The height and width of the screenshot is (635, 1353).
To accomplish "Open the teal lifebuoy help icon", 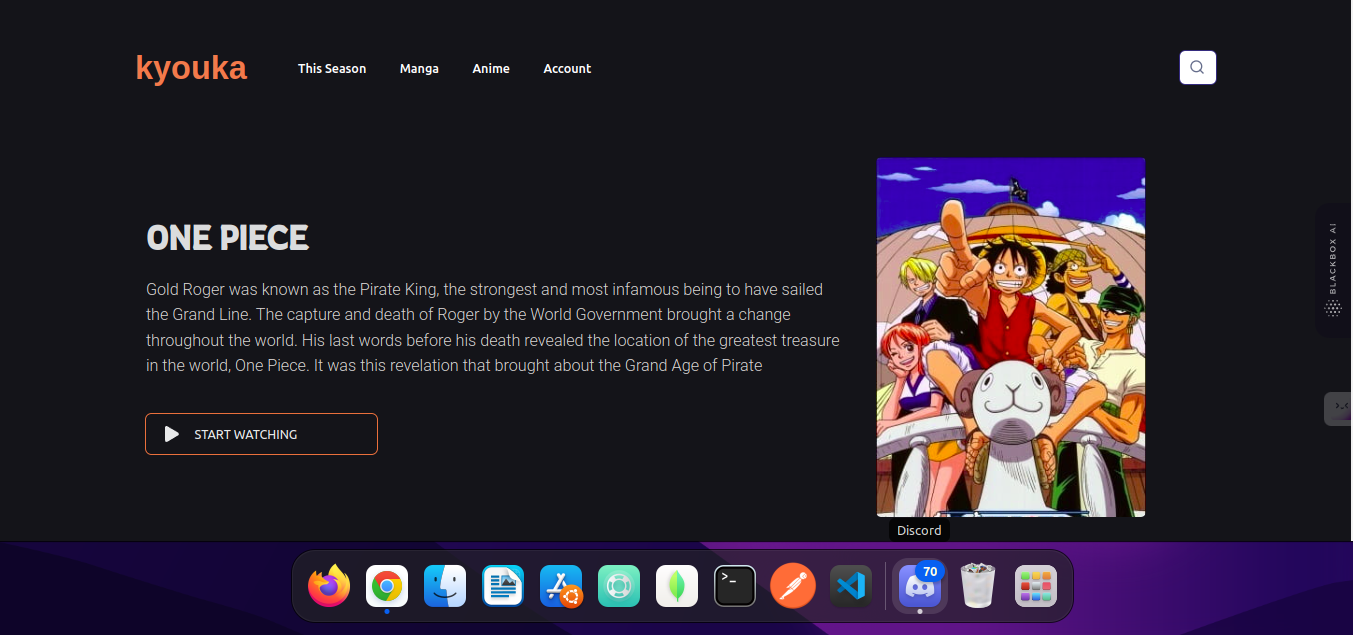I will (619, 586).
